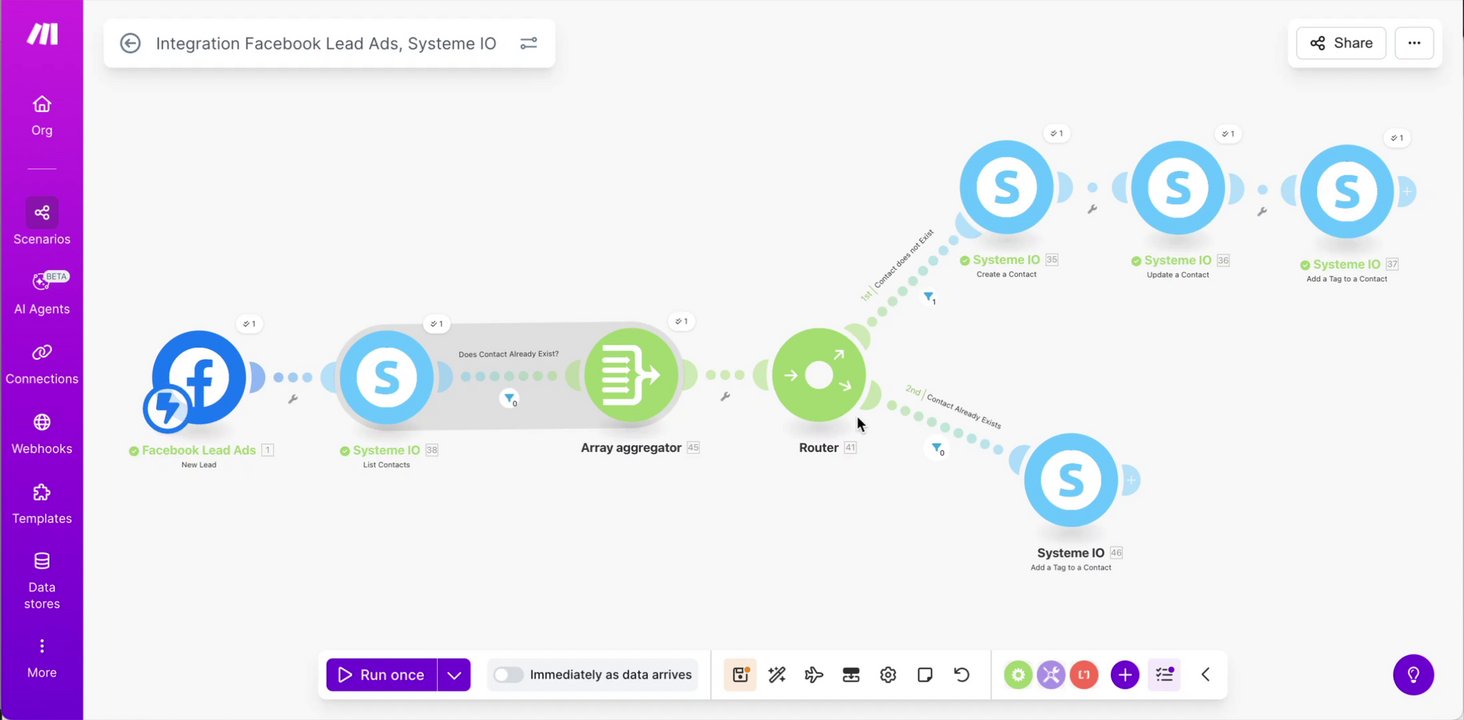This screenshot has width=1464, height=720.
Task: Open green Flow control tools icon
Action: pyautogui.click(x=1018, y=675)
